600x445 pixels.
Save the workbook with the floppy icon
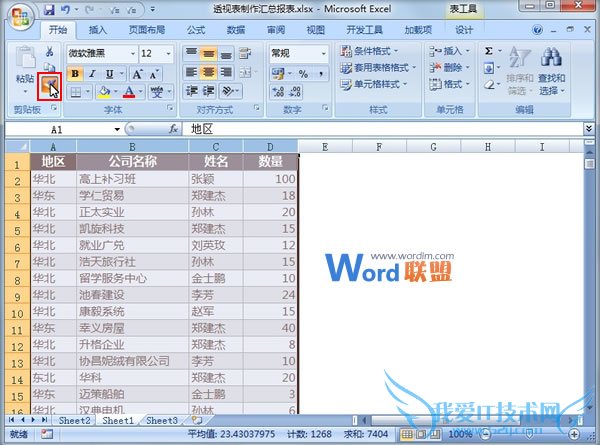click(49, 10)
